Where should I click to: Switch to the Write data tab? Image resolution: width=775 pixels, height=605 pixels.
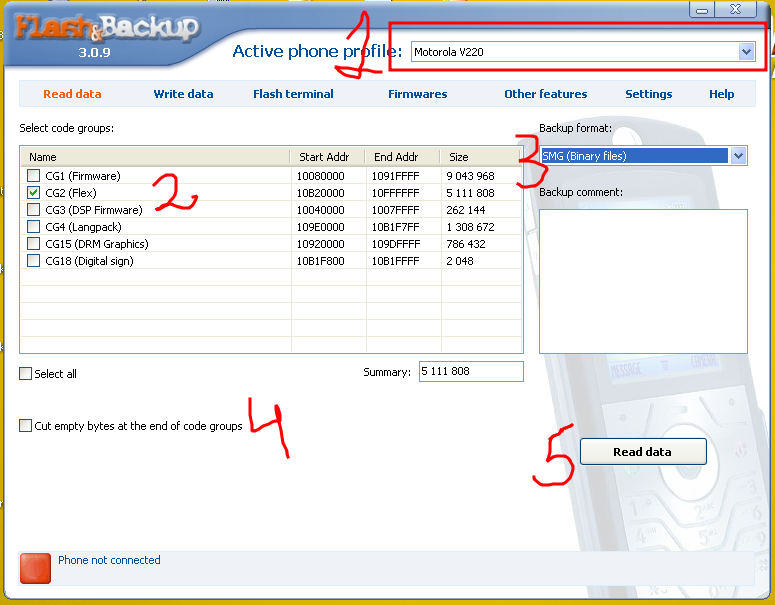[x=183, y=94]
